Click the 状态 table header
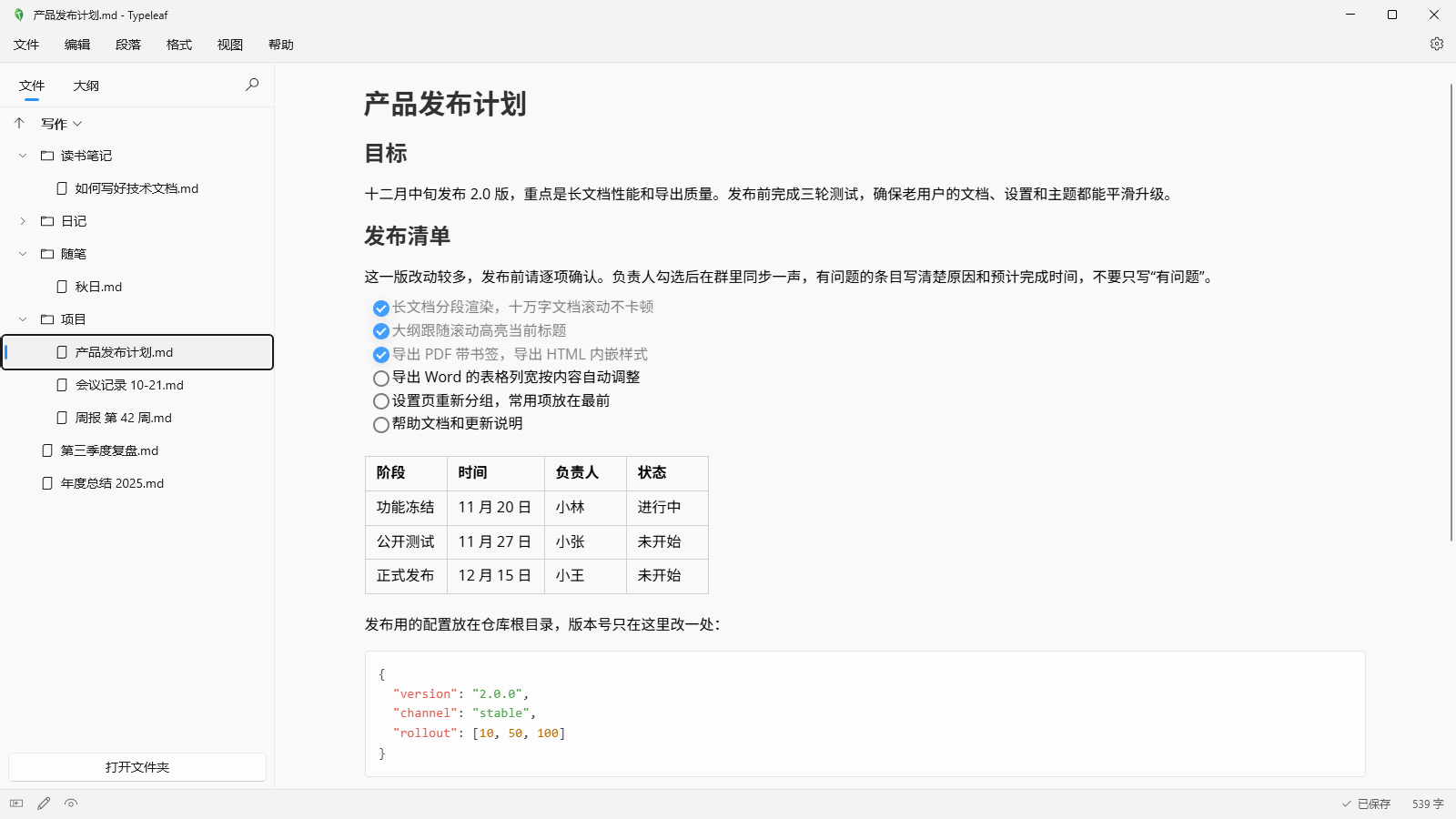This screenshot has width=1456, height=819. pyautogui.click(x=667, y=472)
